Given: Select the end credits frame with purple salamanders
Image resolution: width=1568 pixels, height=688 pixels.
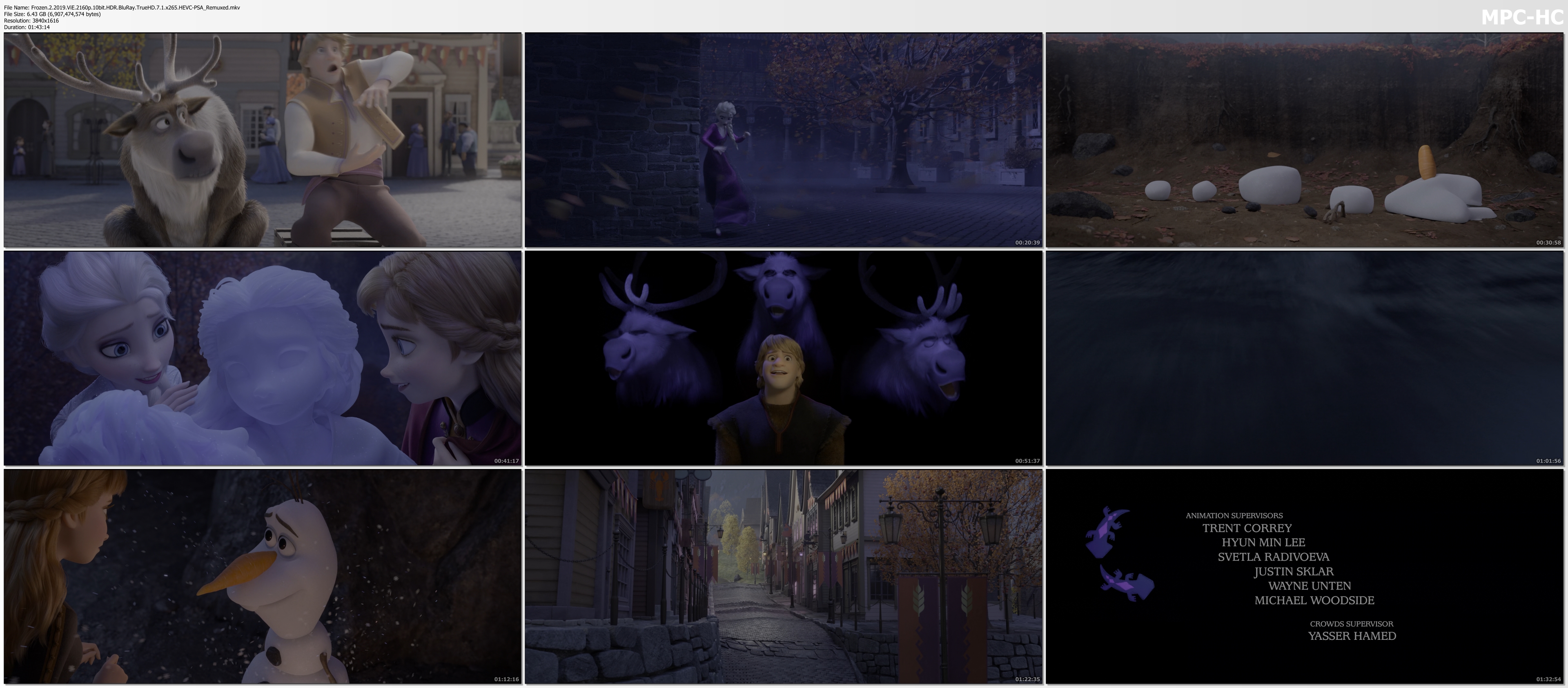Looking at the screenshot, I should click(1305, 576).
